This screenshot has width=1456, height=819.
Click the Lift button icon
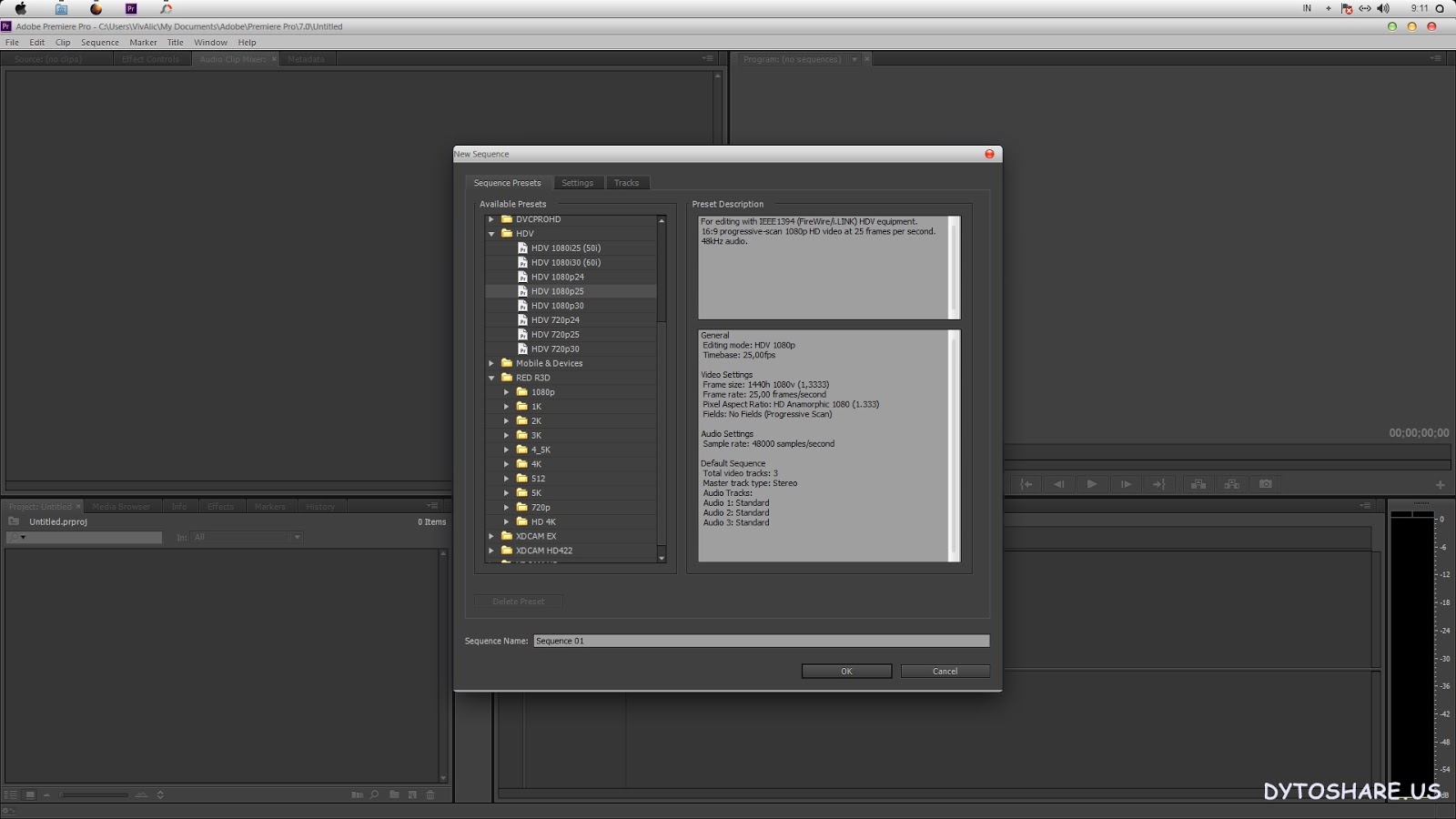pyautogui.click(x=1198, y=484)
